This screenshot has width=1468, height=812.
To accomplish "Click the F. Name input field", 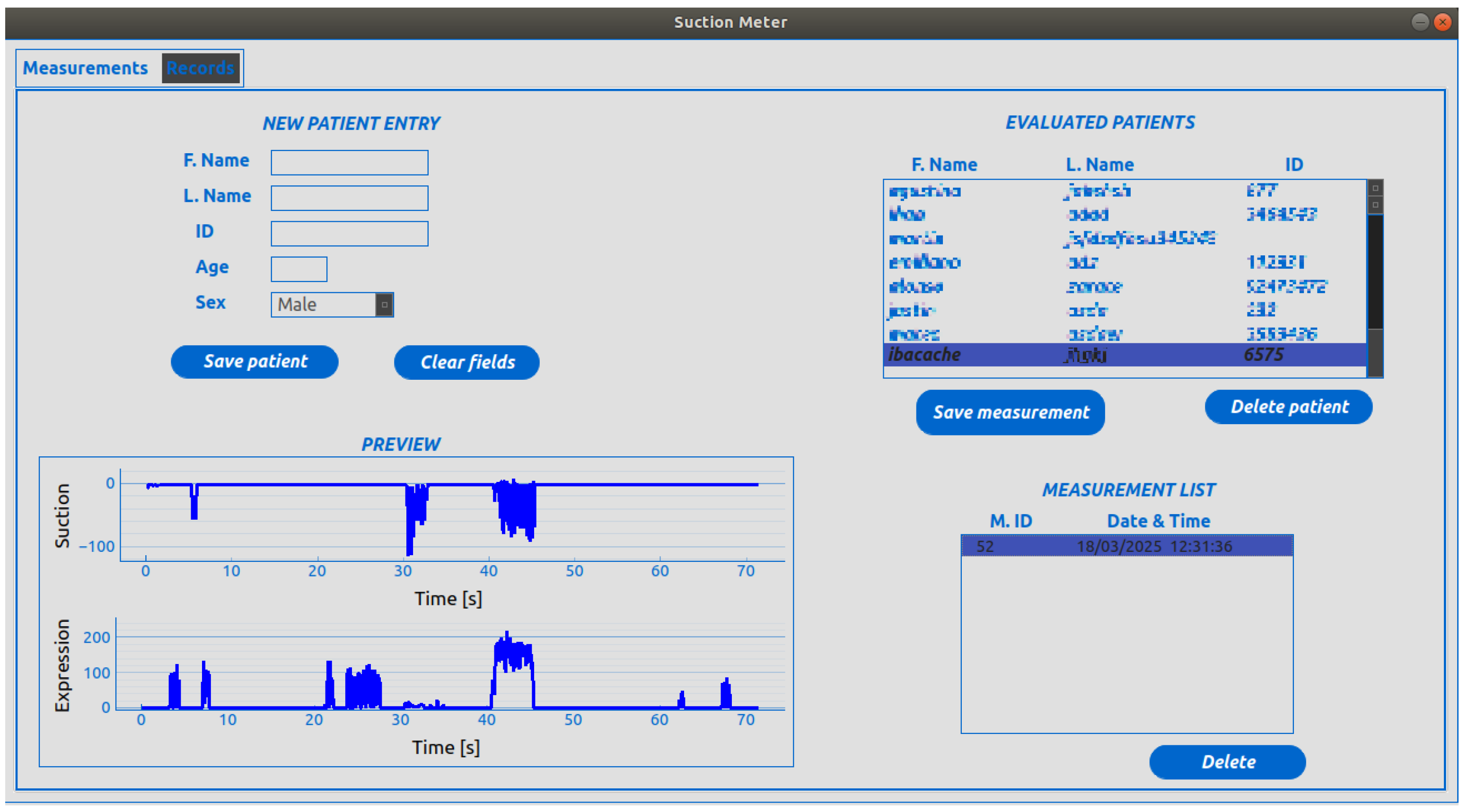I will [x=349, y=162].
